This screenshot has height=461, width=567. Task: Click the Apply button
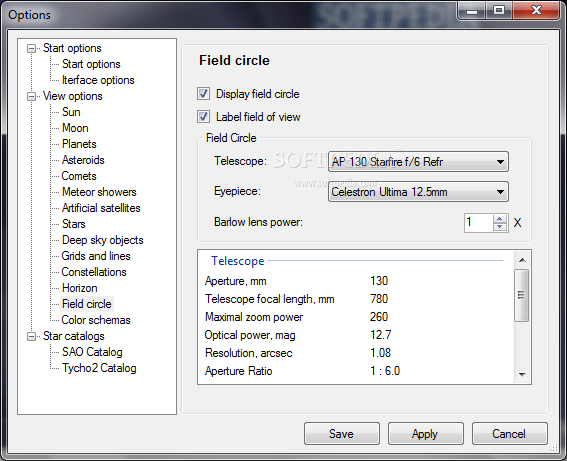click(425, 434)
